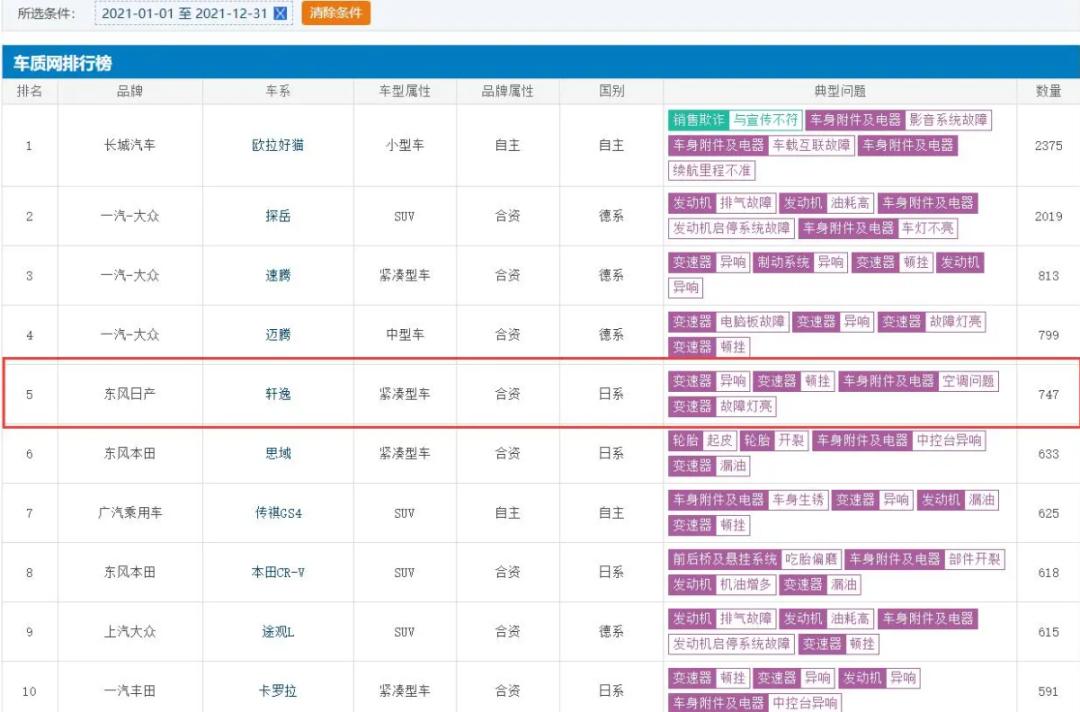View the 本田CR-V series
This screenshot has height=712, width=1080.
coord(277,572)
